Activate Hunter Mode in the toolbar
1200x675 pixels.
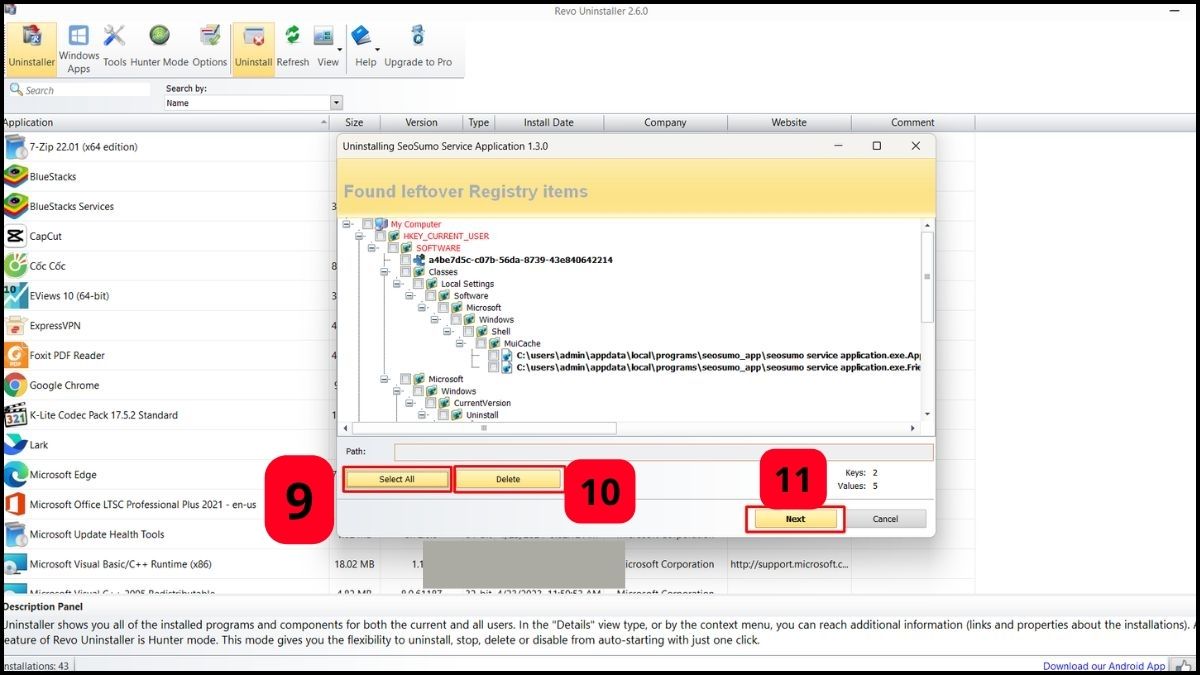tap(159, 47)
